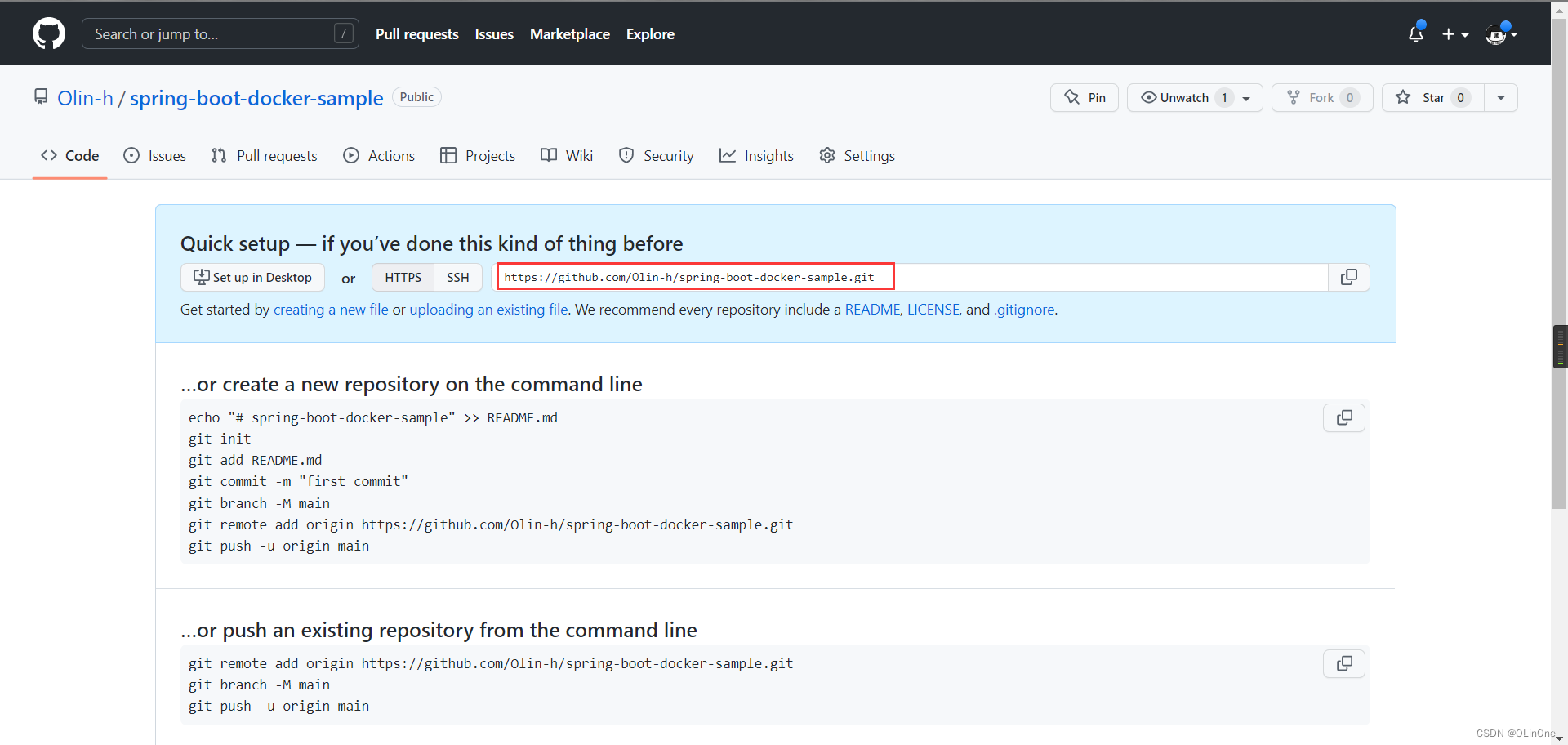
Task: Open the README link
Action: (x=872, y=310)
